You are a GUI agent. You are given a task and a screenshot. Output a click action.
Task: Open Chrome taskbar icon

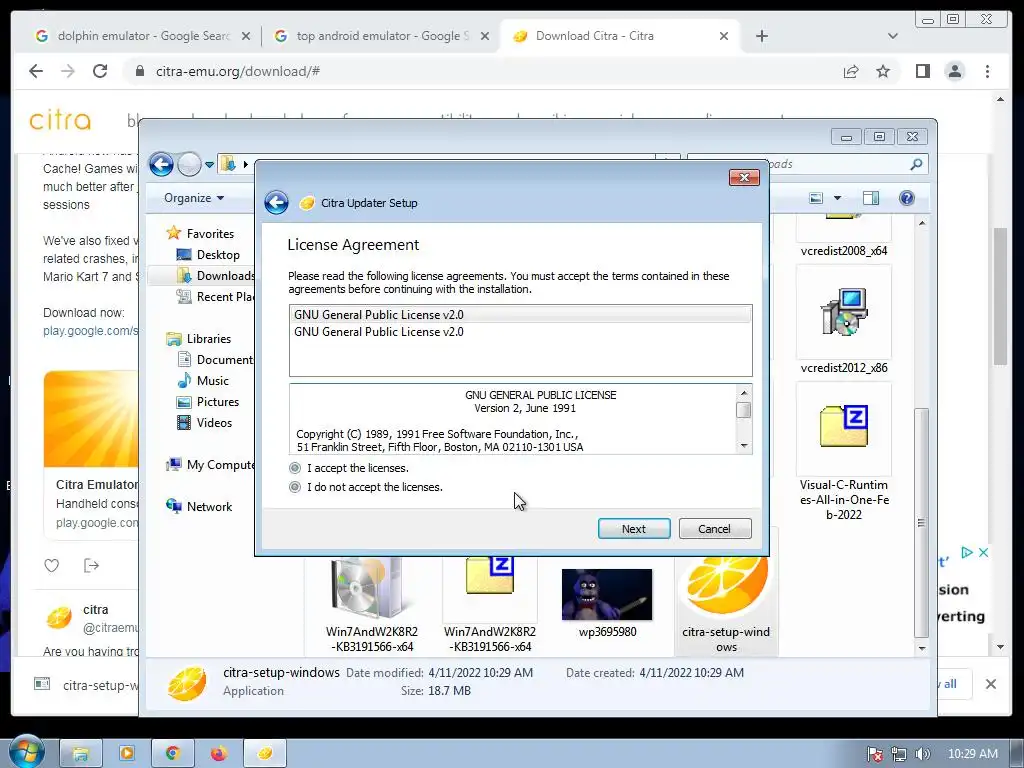tap(172, 754)
